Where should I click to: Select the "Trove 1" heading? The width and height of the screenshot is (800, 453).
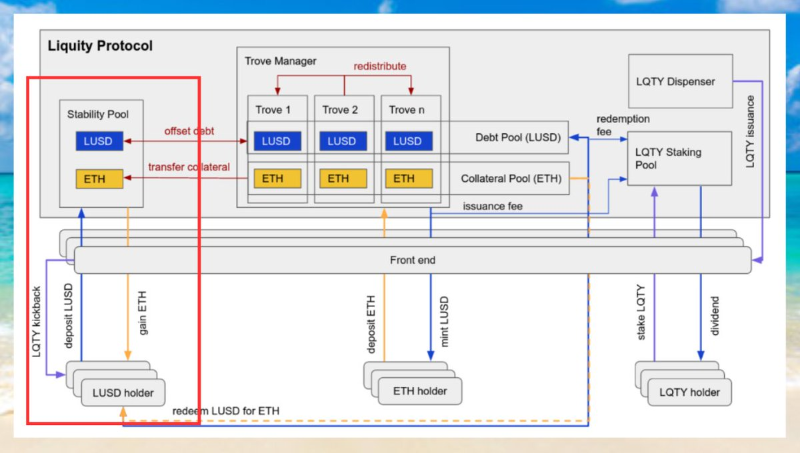coord(273,110)
